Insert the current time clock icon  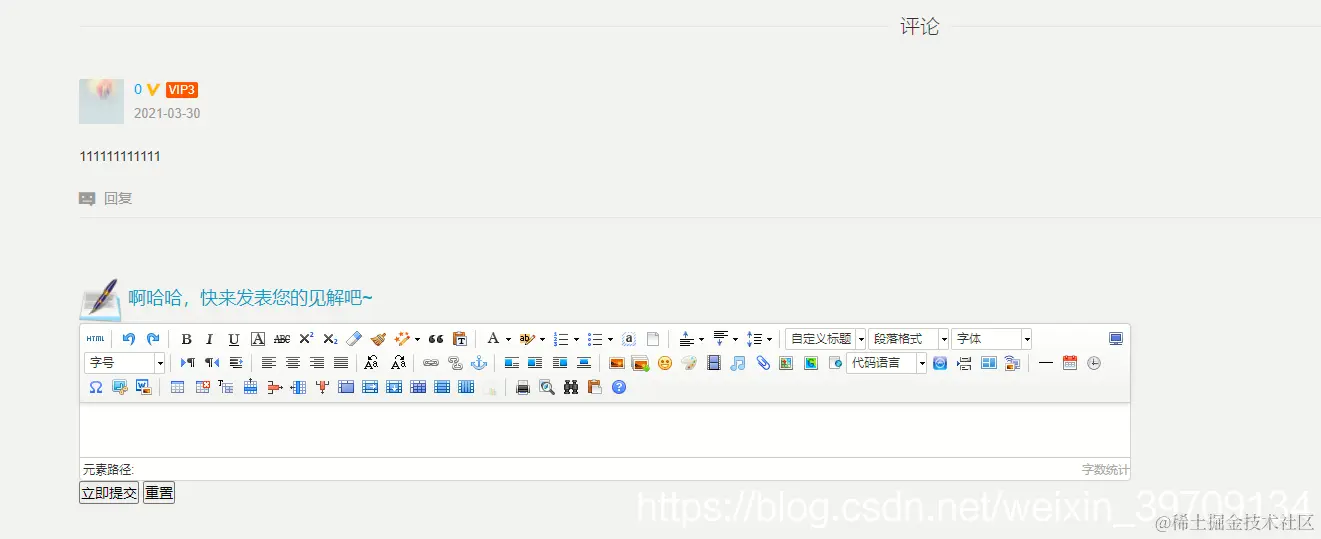(1094, 363)
